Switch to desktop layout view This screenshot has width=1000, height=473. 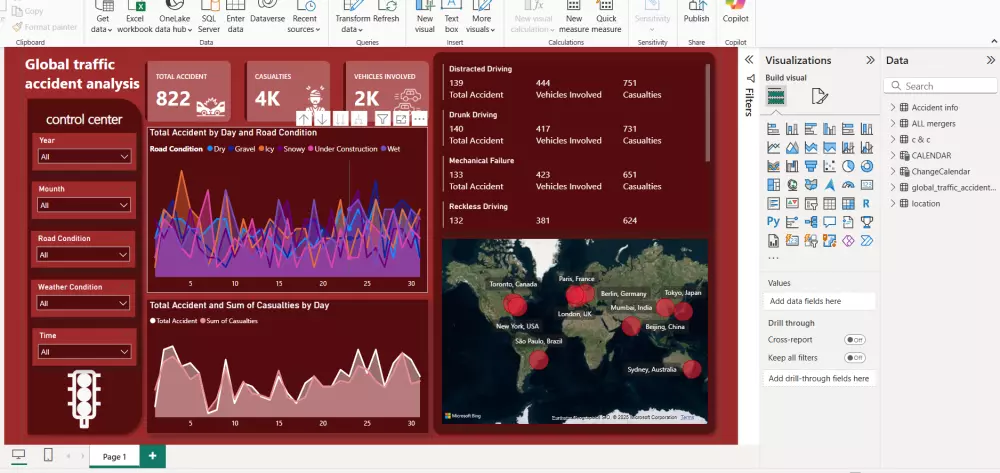[x=18, y=455]
